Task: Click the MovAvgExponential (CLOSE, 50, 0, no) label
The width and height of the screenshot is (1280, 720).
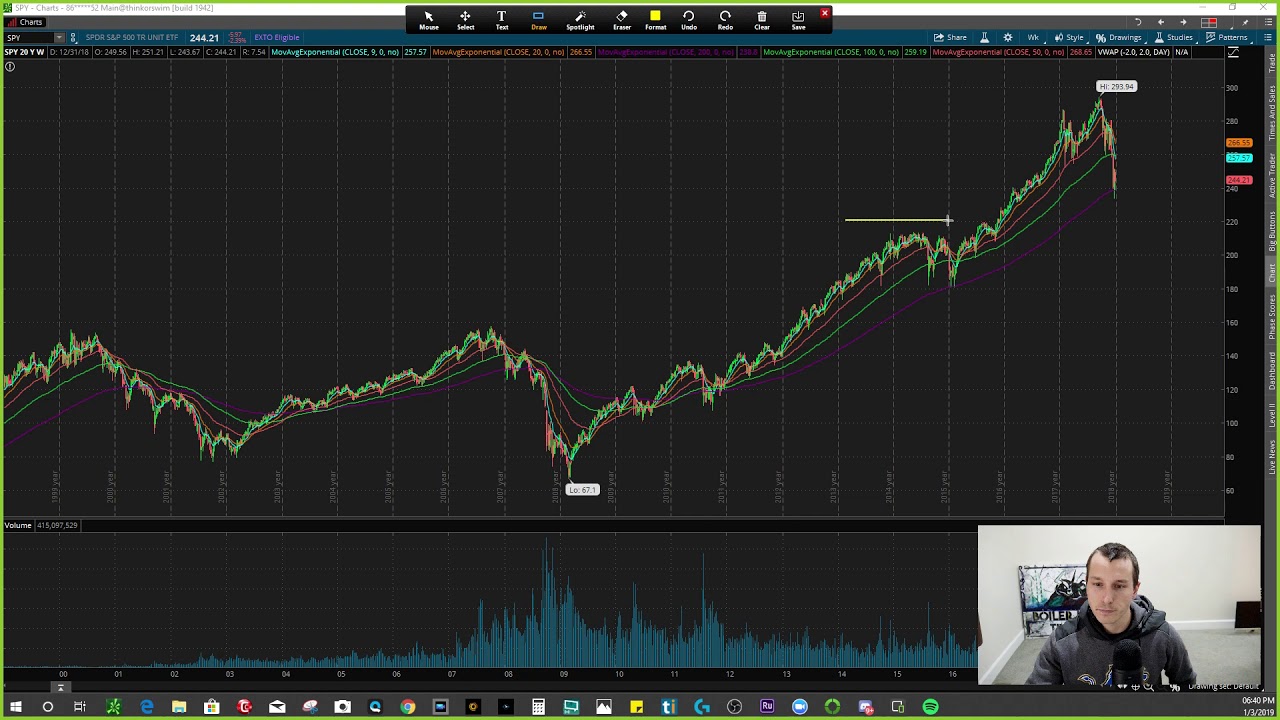Action: click(x=998, y=52)
